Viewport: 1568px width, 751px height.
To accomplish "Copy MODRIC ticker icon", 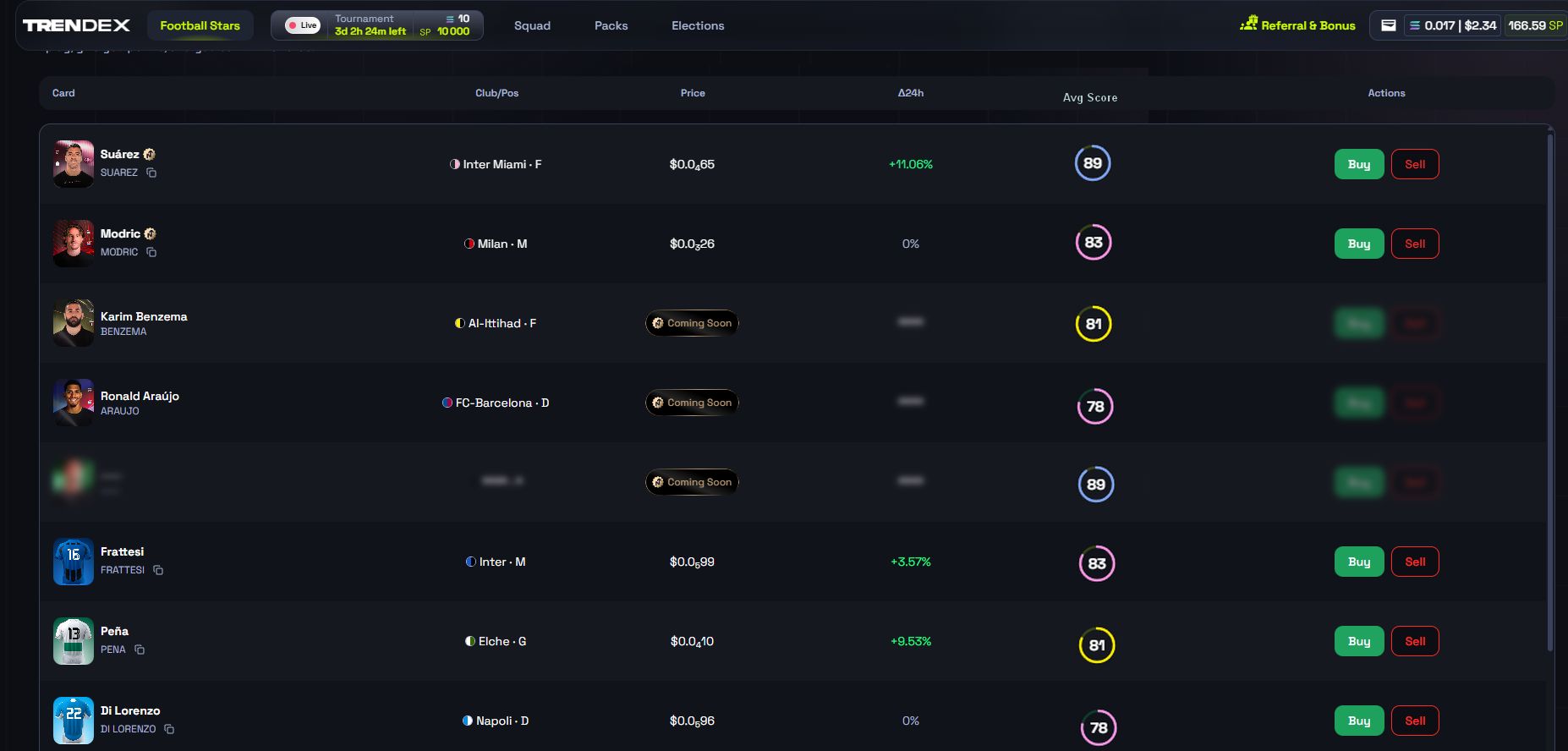I will (151, 252).
